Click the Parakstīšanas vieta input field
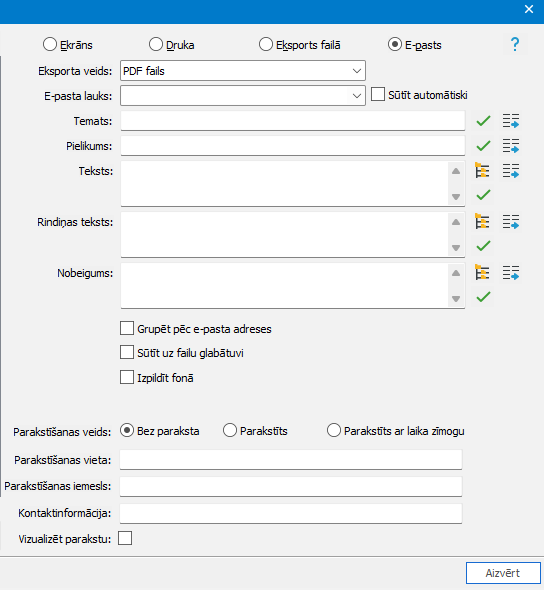The image size is (544, 590). pyautogui.click(x=291, y=459)
